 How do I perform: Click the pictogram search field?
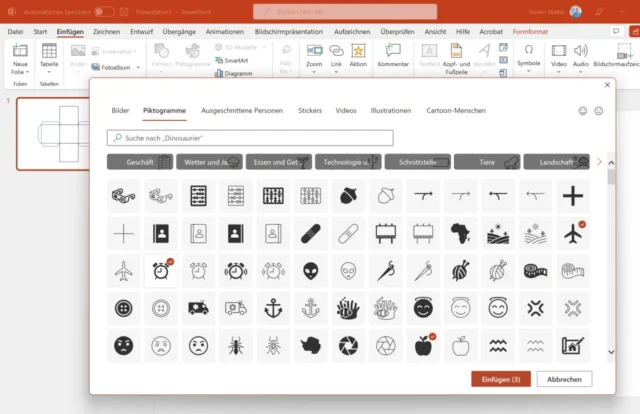click(250, 138)
